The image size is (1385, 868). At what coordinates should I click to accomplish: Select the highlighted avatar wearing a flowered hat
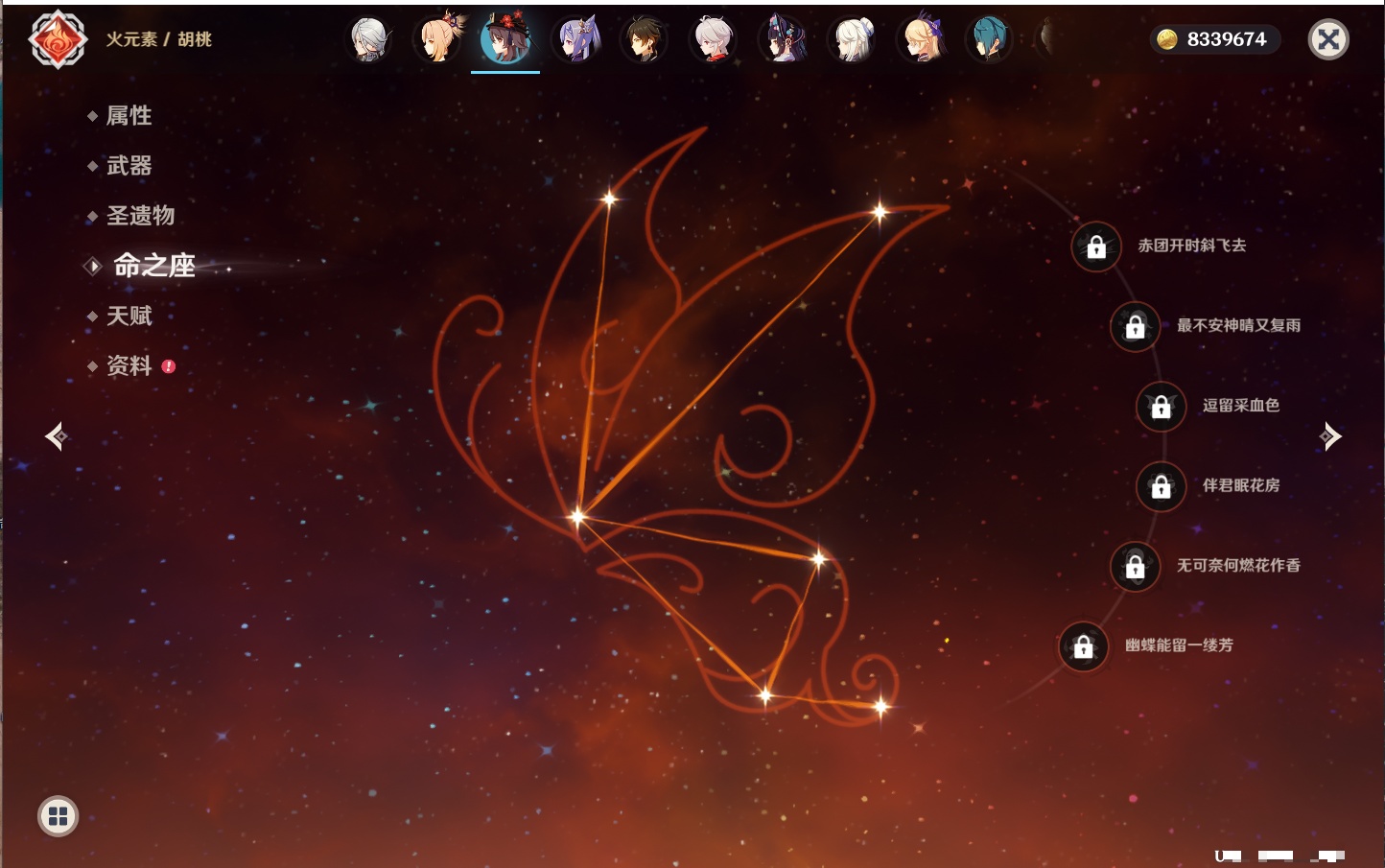505,39
